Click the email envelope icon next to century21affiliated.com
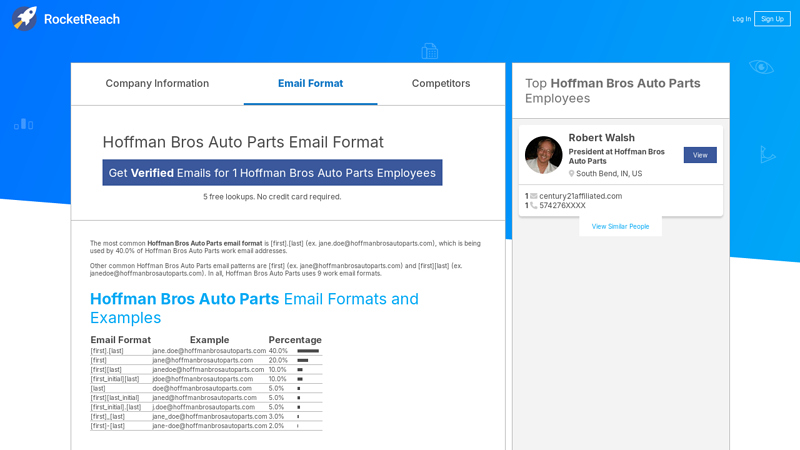The image size is (800, 450). (534, 196)
